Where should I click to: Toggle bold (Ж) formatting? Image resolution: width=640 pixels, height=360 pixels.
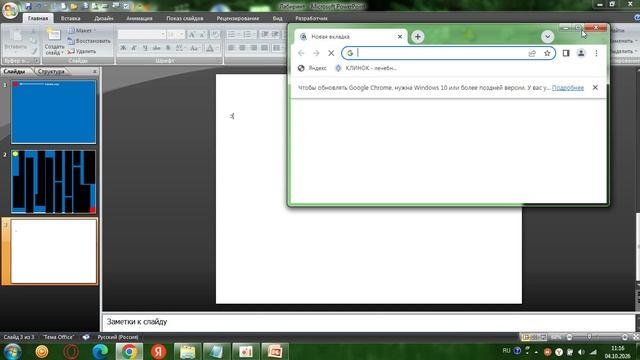(x=123, y=48)
